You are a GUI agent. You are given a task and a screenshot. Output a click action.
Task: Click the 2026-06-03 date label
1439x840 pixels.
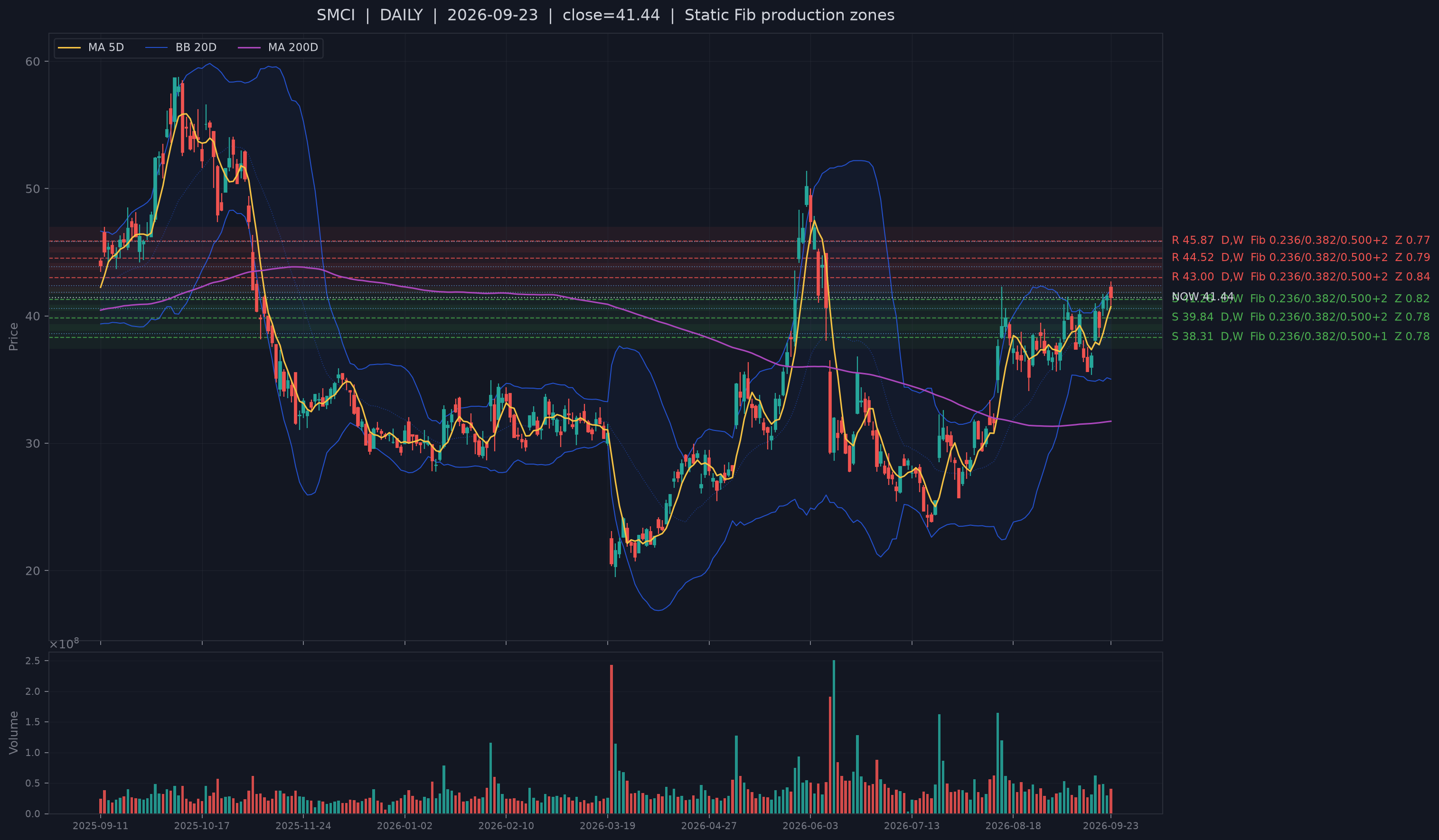coord(810,826)
